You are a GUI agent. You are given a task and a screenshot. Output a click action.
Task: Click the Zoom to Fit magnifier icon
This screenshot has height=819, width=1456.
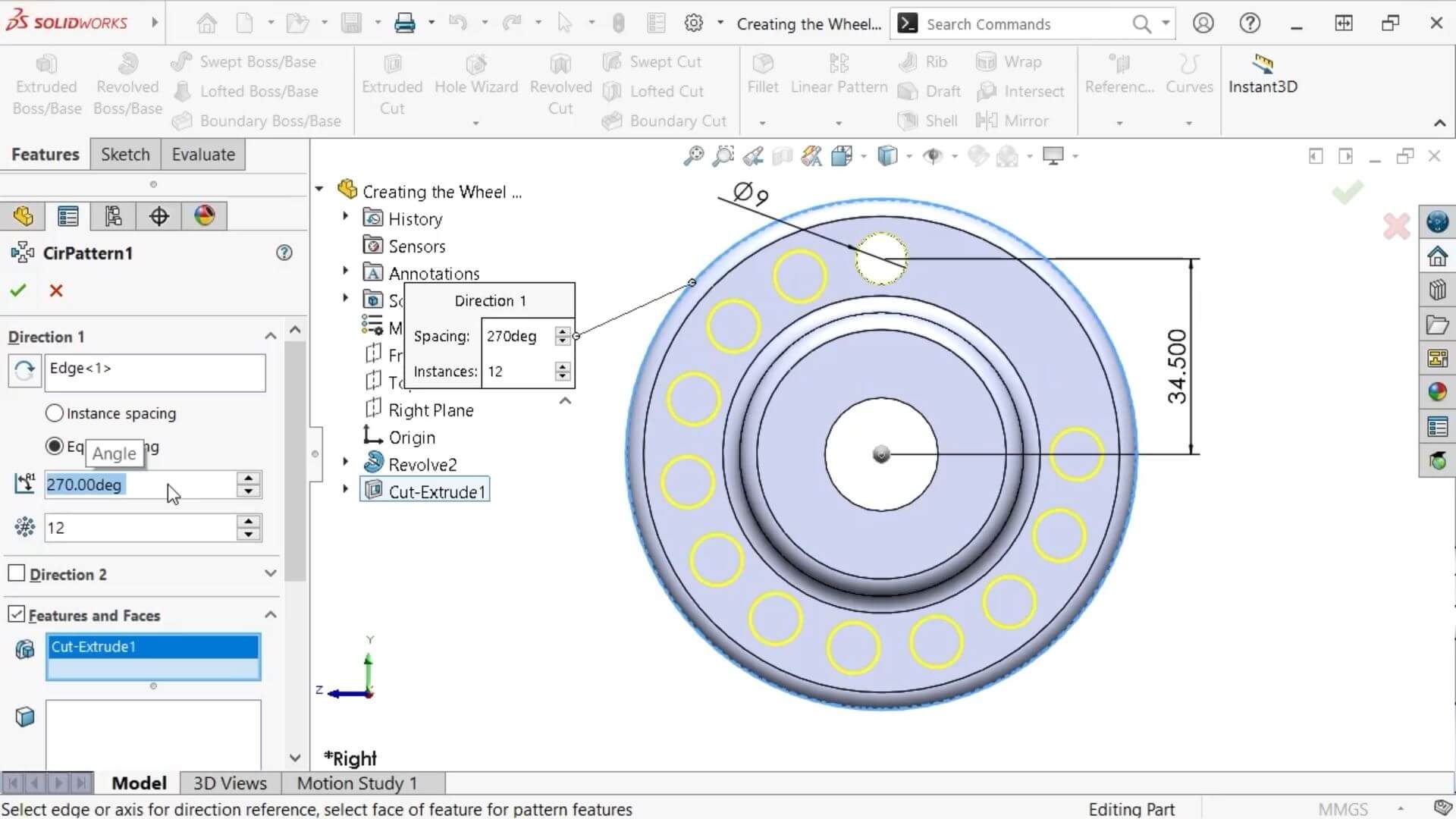pos(693,156)
